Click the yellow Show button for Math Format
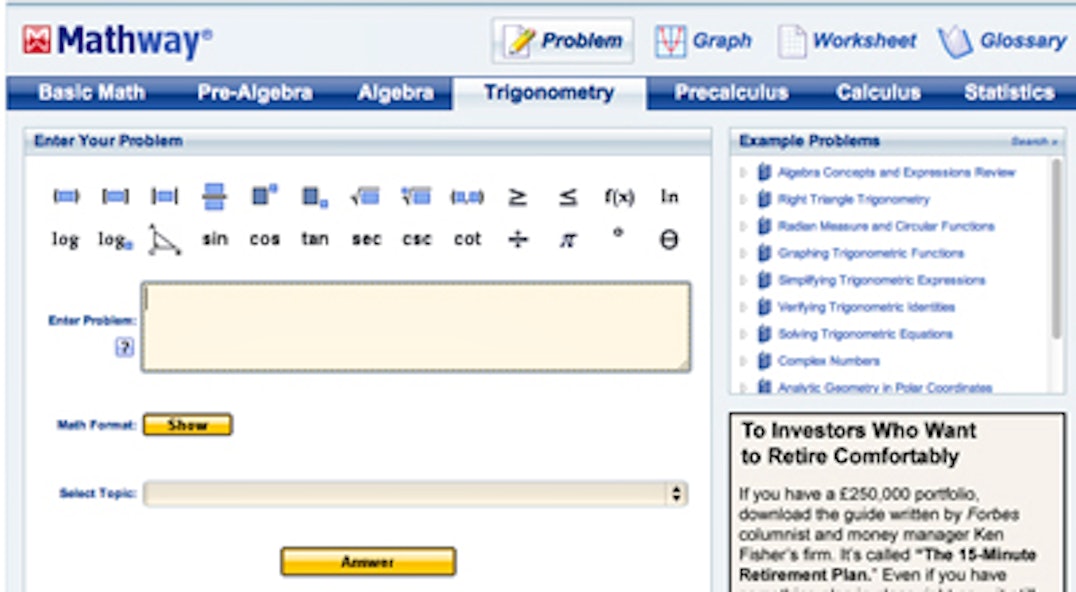The image size is (1076, 592). 187,425
